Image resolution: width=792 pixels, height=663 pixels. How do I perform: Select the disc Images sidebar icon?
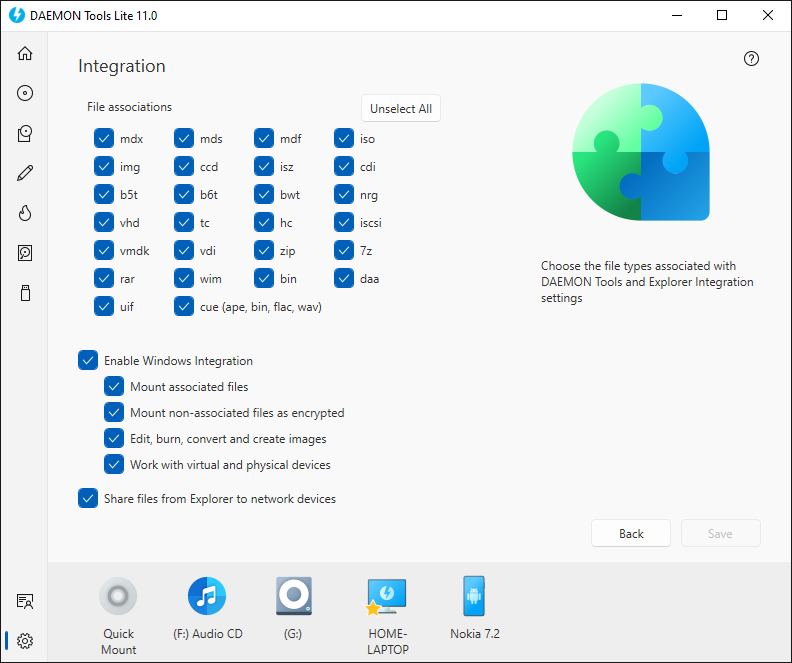click(25, 93)
